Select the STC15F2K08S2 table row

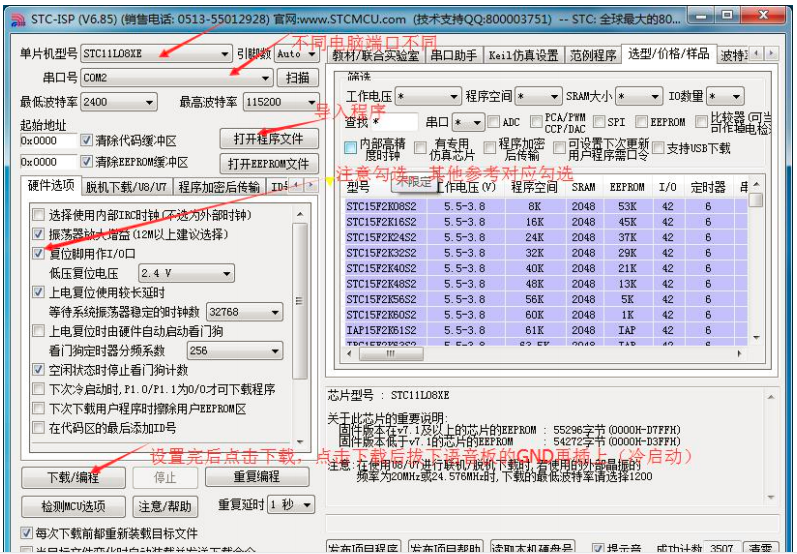pyautogui.click(x=546, y=206)
